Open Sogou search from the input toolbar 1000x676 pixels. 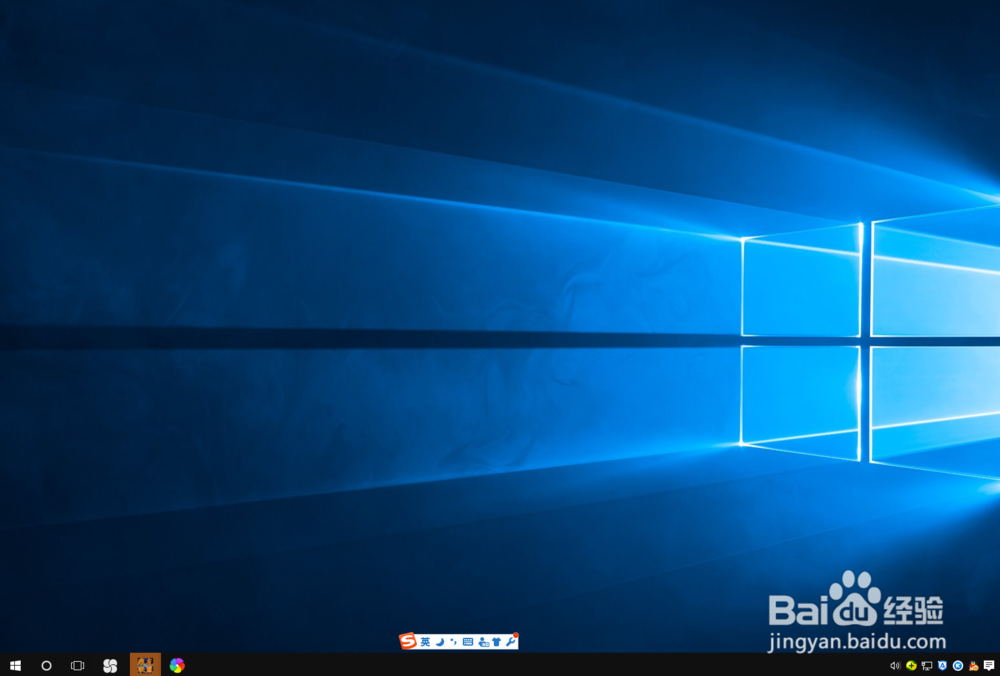click(x=481, y=642)
